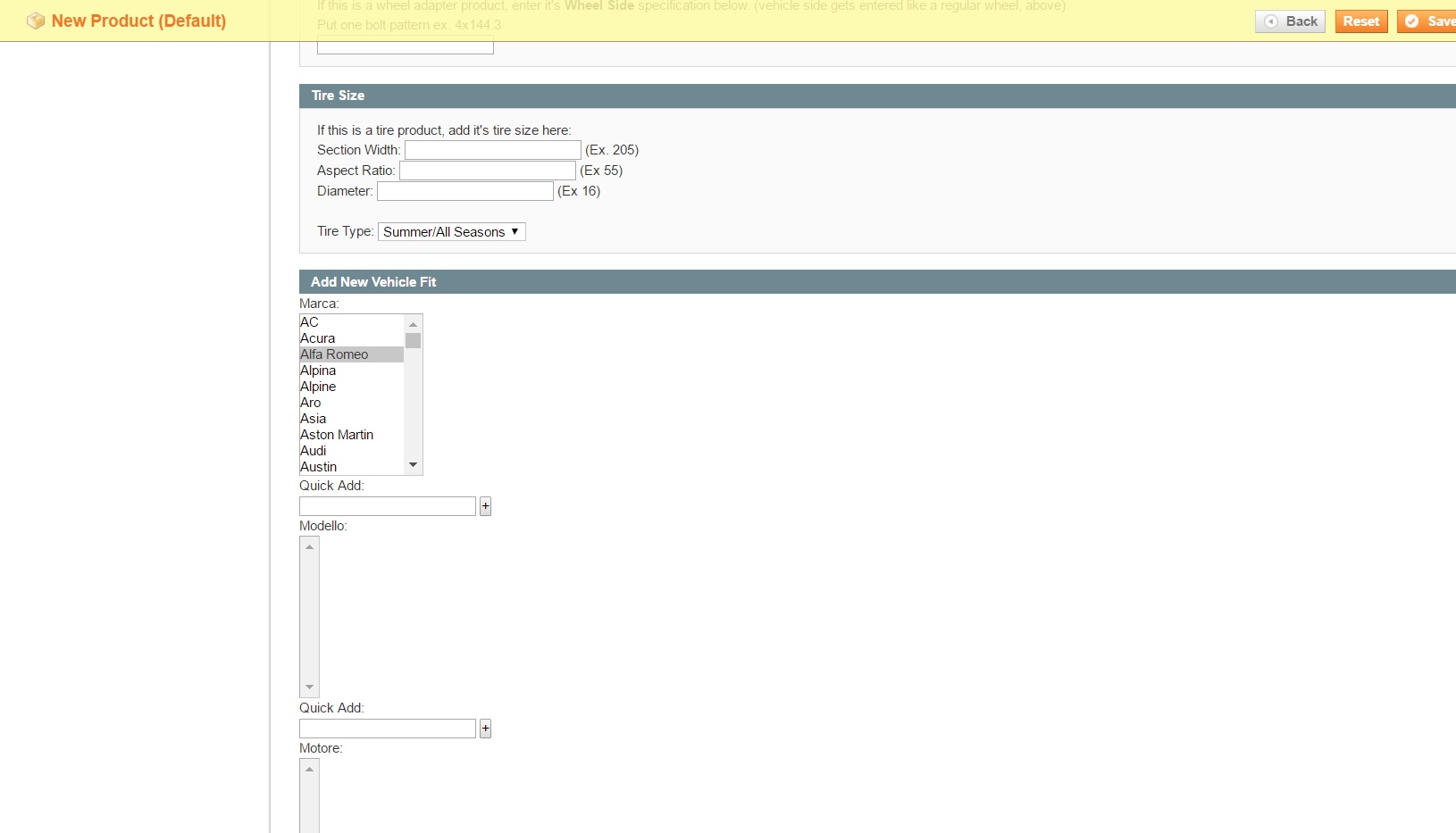Click the Reset button
Viewport: 1456px width, 833px height.
click(1360, 21)
